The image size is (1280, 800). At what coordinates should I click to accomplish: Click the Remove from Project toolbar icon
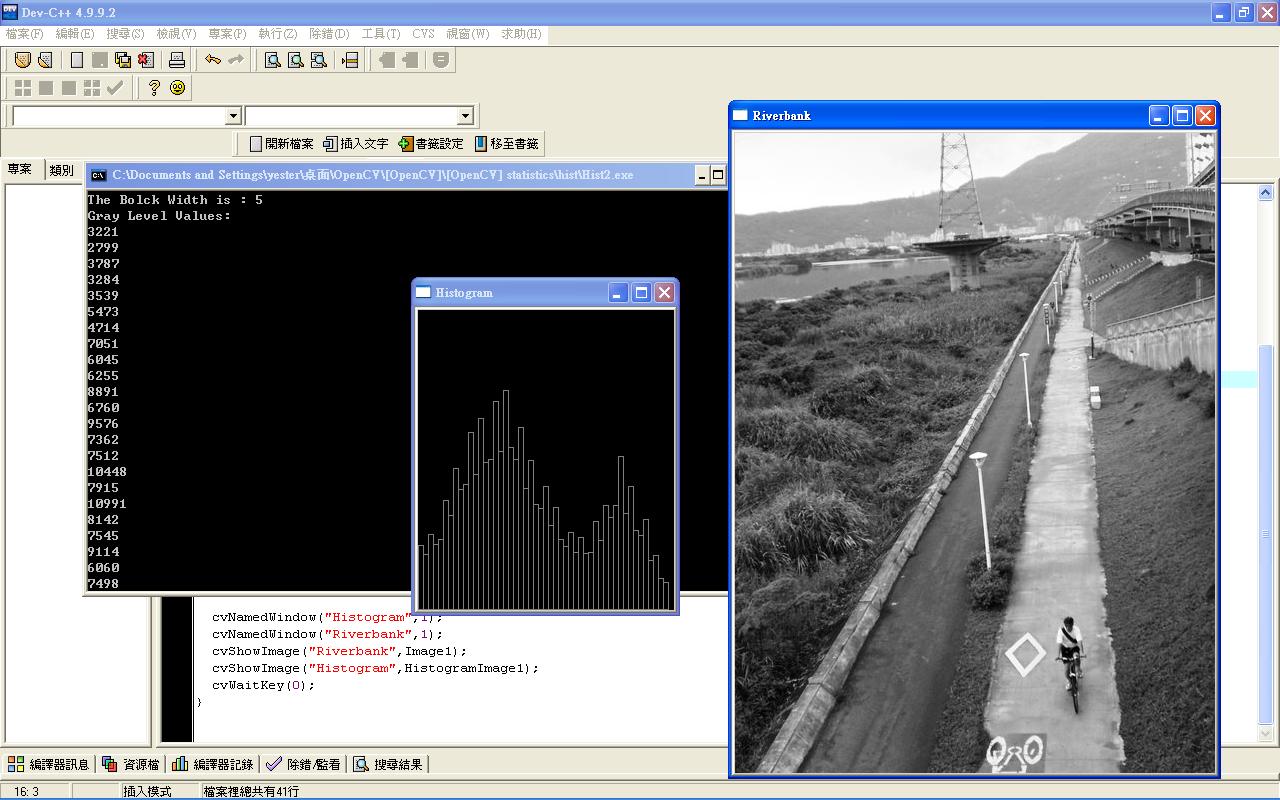click(x=410, y=60)
